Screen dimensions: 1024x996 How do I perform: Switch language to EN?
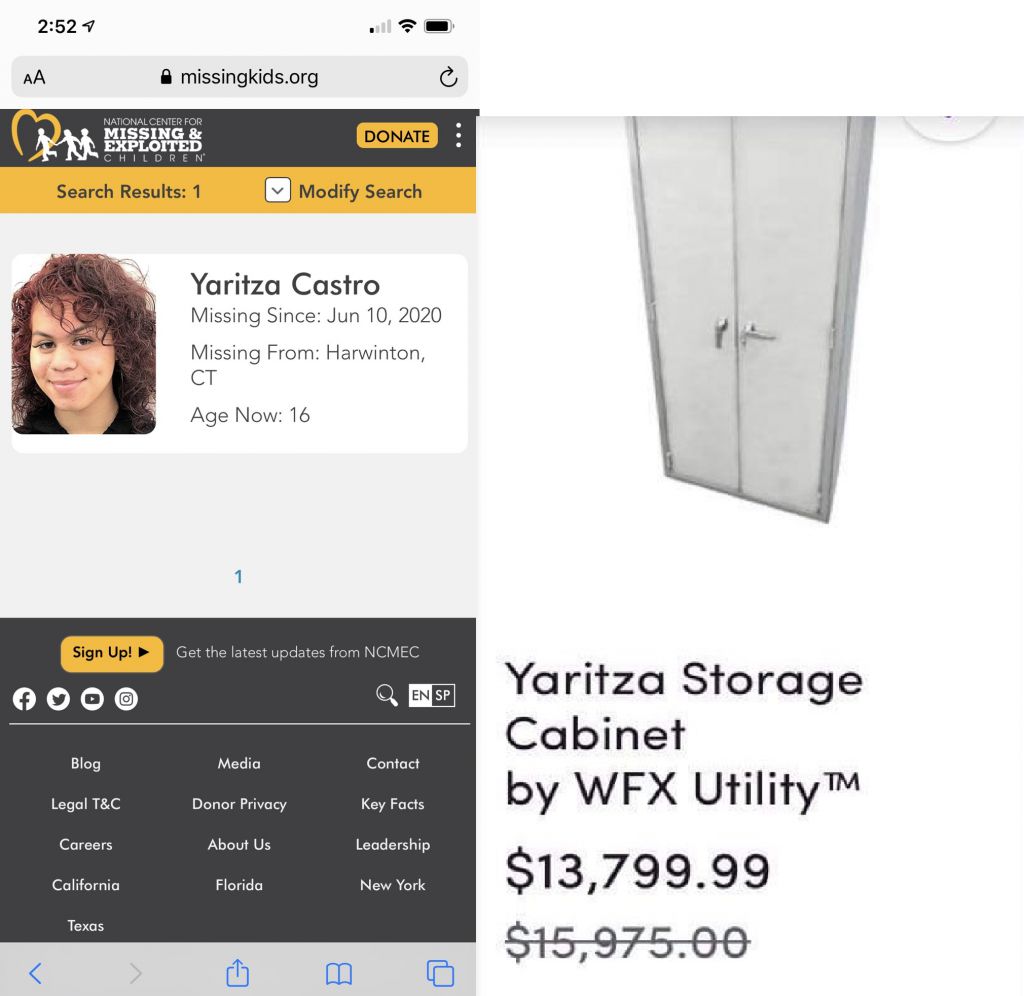click(x=420, y=695)
